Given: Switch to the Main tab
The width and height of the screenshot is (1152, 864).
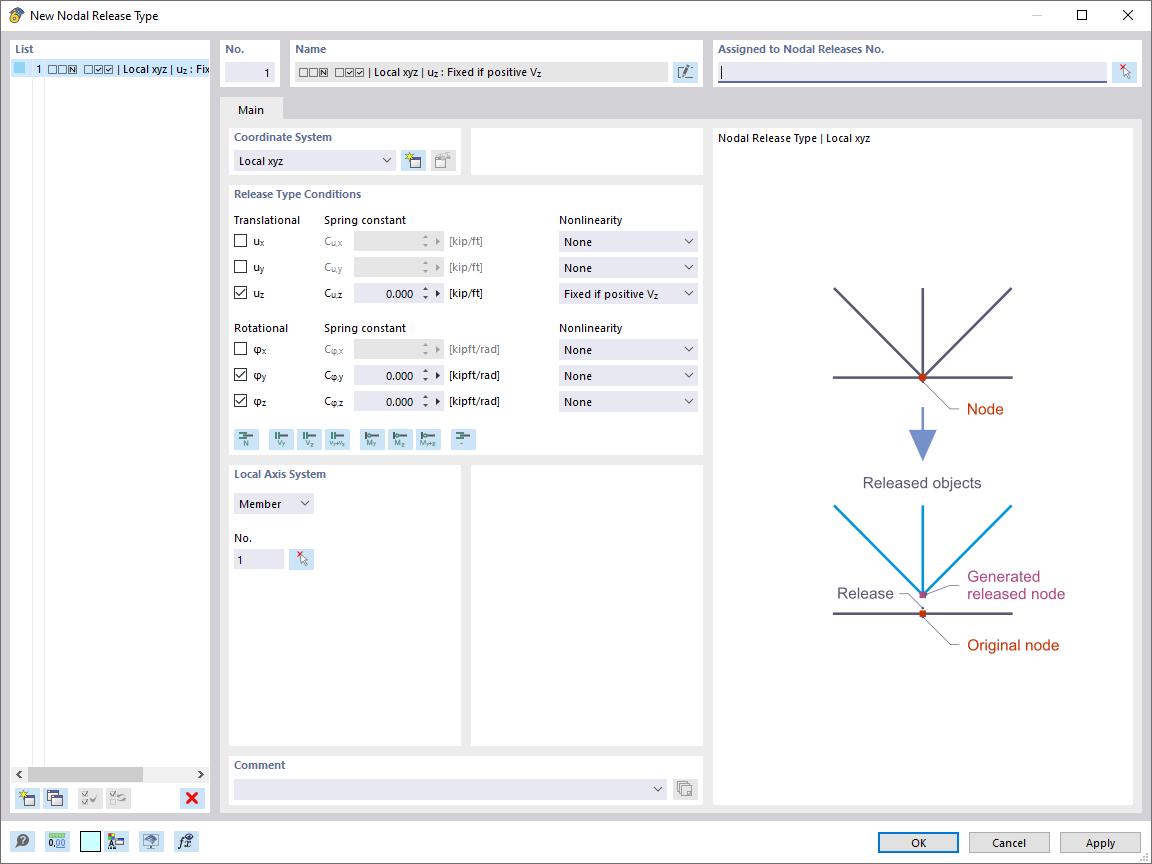Looking at the screenshot, I should pyautogui.click(x=250, y=110).
